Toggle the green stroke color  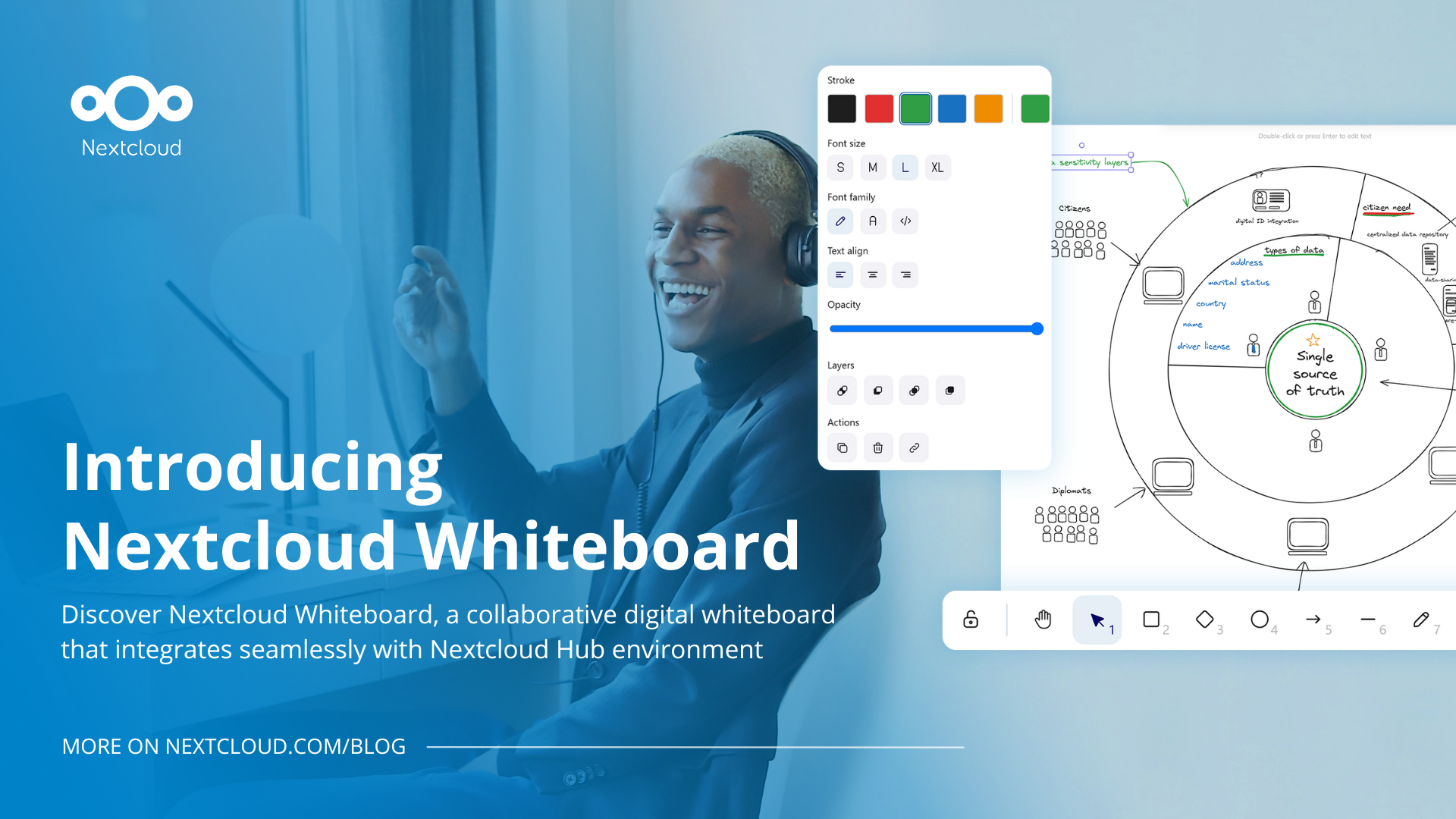916,109
